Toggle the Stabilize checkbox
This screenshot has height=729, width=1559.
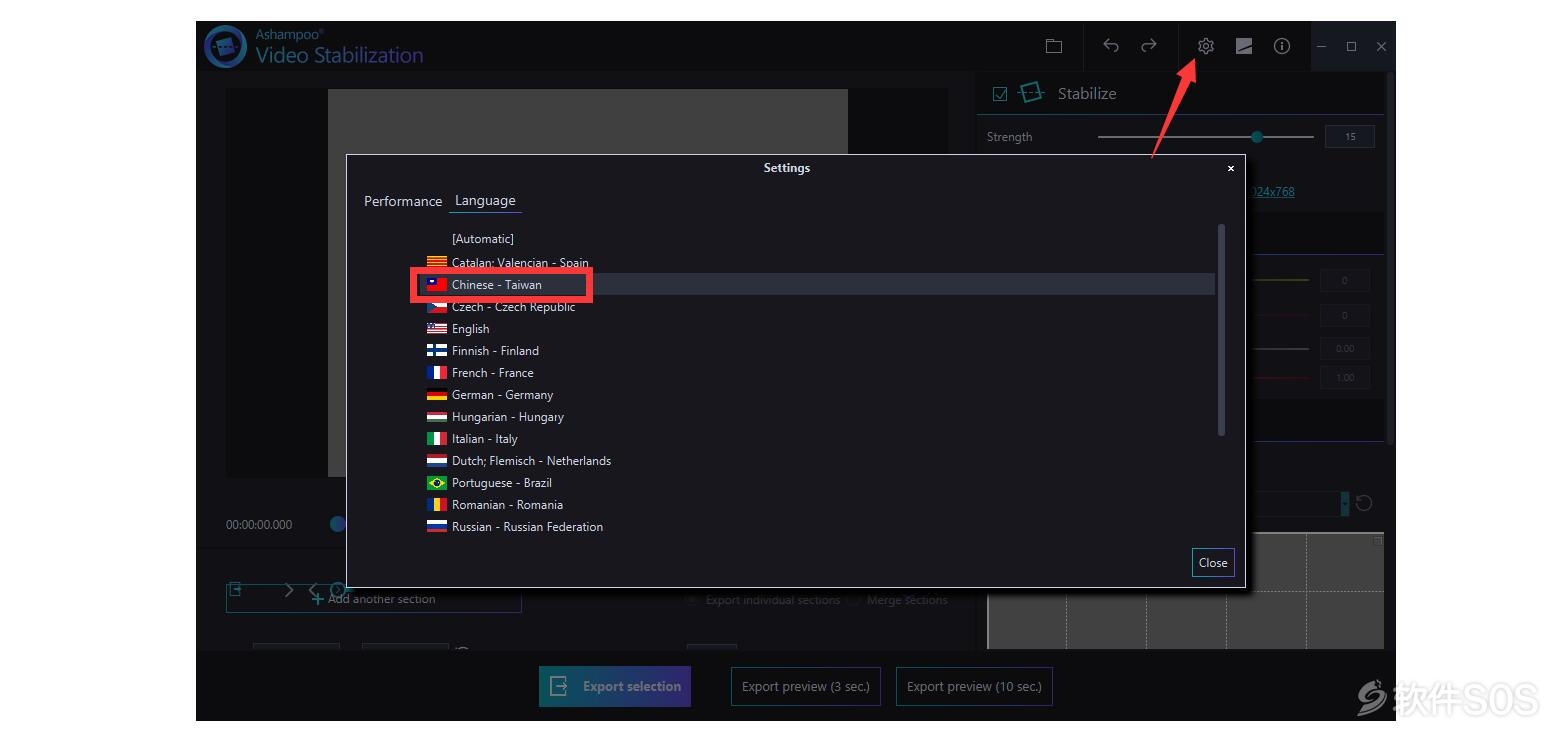pyautogui.click(x=999, y=94)
